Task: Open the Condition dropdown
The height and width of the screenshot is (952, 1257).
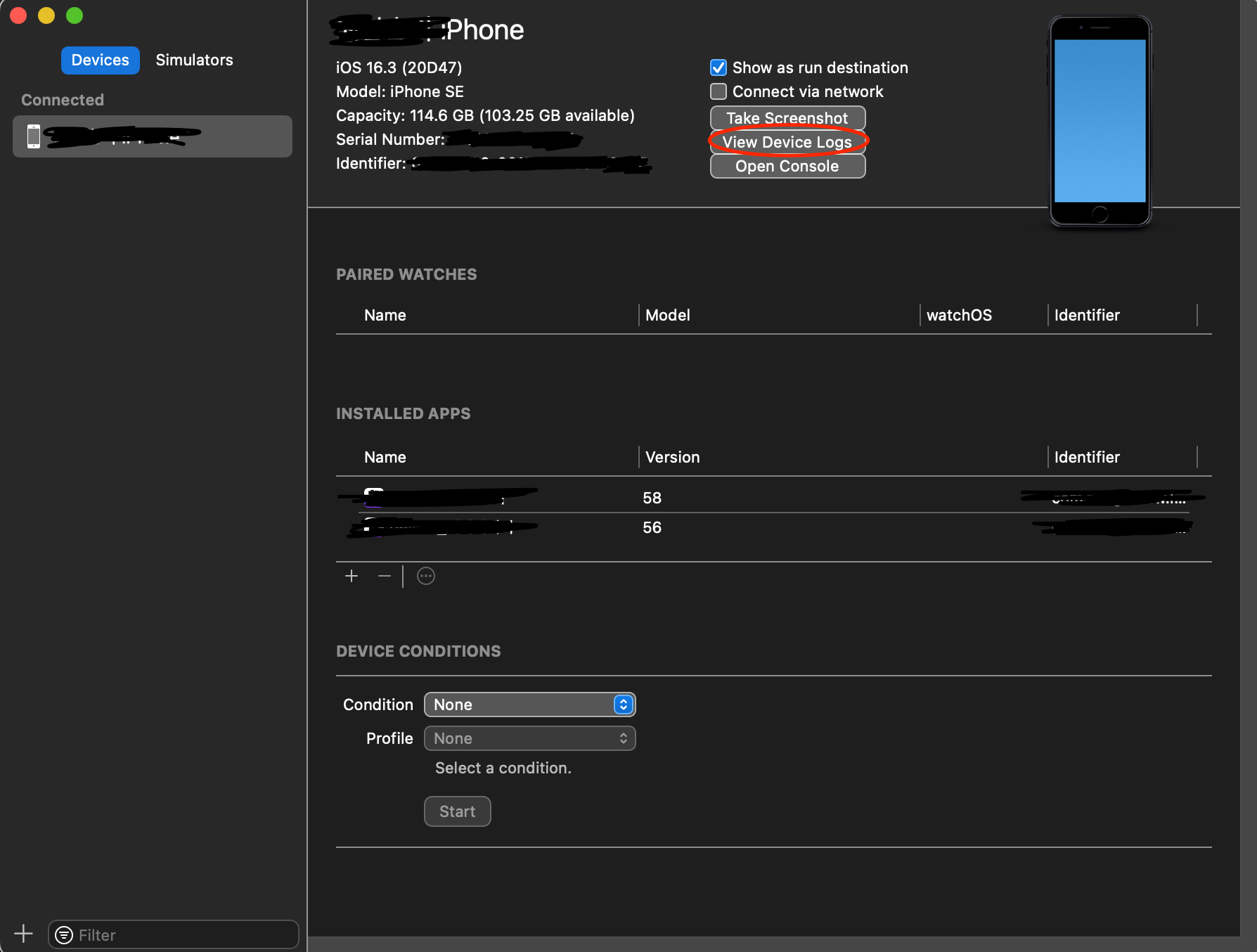Action: coord(530,705)
